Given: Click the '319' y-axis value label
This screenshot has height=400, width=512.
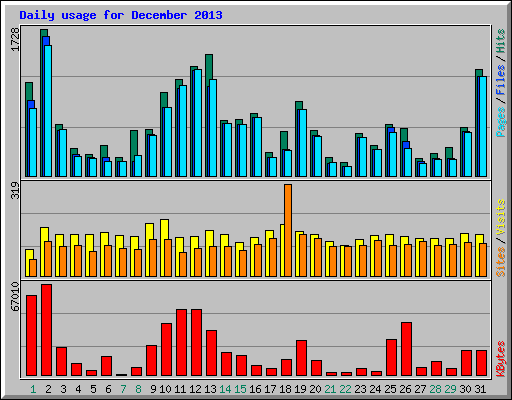Looking at the screenshot, I should pos(15,191).
